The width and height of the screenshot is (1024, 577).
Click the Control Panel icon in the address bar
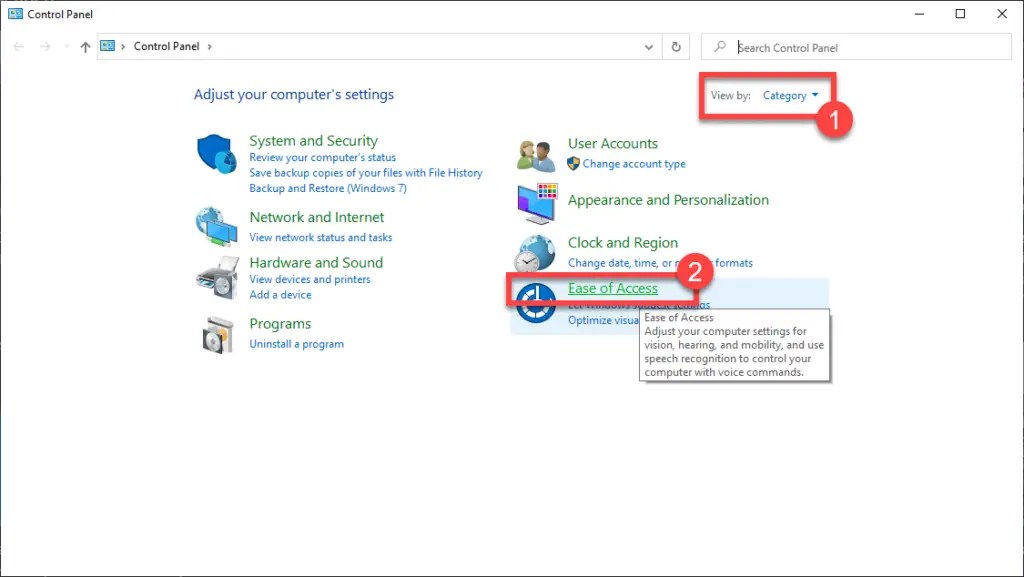110,46
